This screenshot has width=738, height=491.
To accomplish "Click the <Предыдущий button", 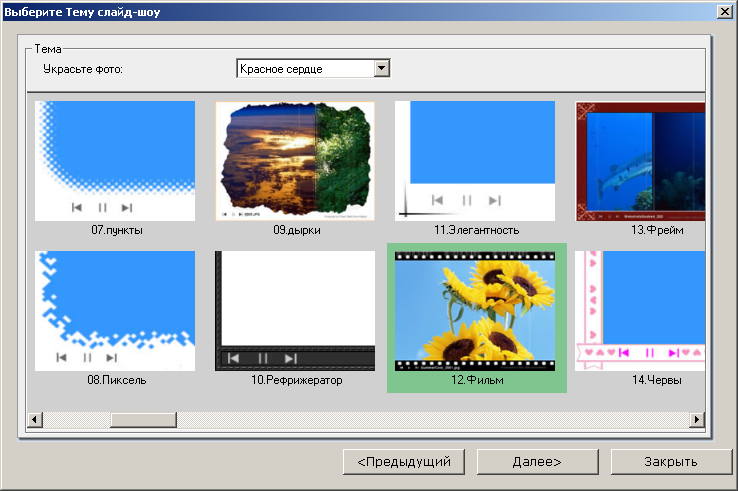I will (x=404, y=462).
